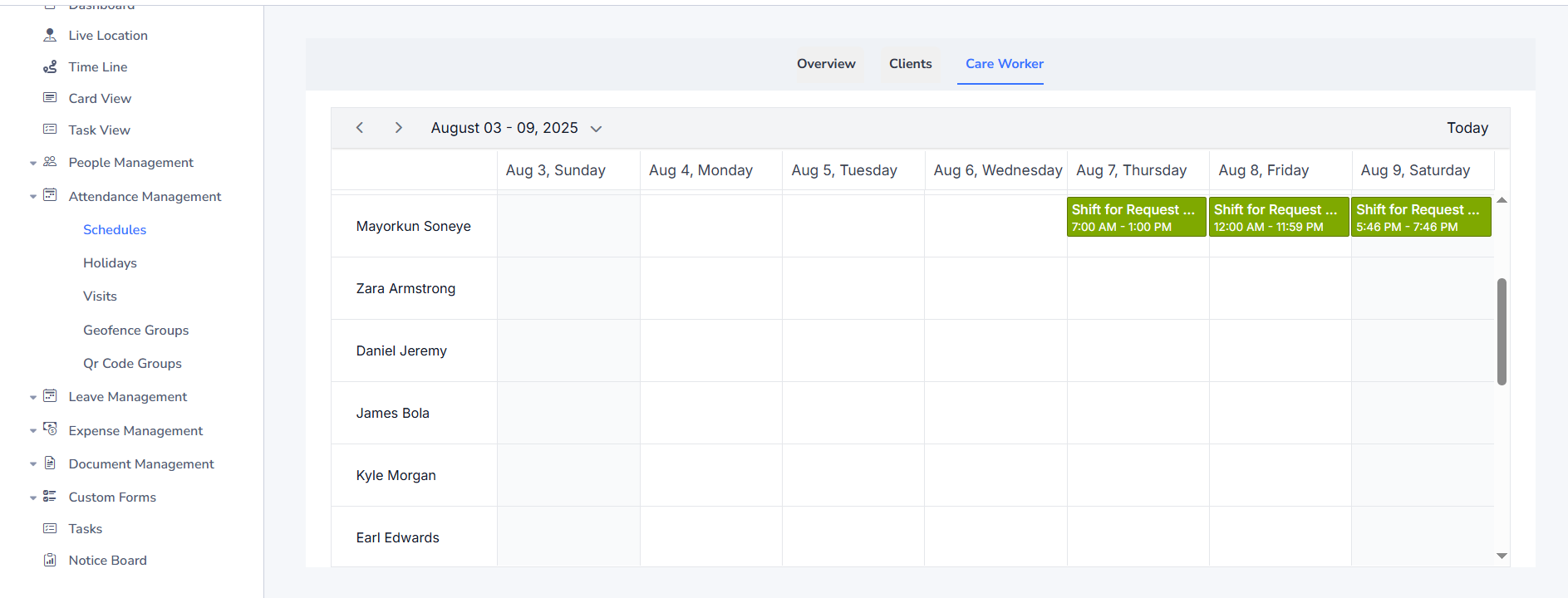Switch to the Overview tab
This screenshot has width=1568, height=598.
(x=825, y=64)
